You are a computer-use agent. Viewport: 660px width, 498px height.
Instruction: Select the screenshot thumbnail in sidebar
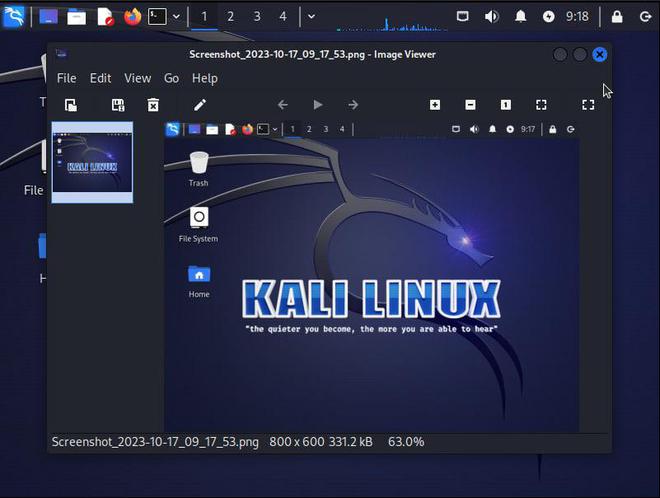pos(92,162)
